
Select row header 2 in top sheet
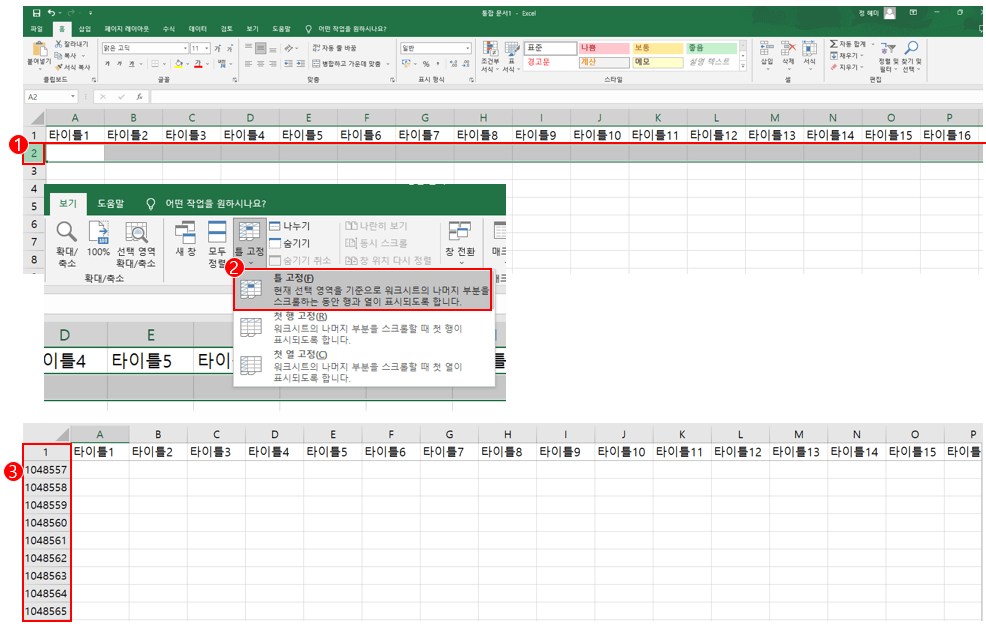[34, 153]
